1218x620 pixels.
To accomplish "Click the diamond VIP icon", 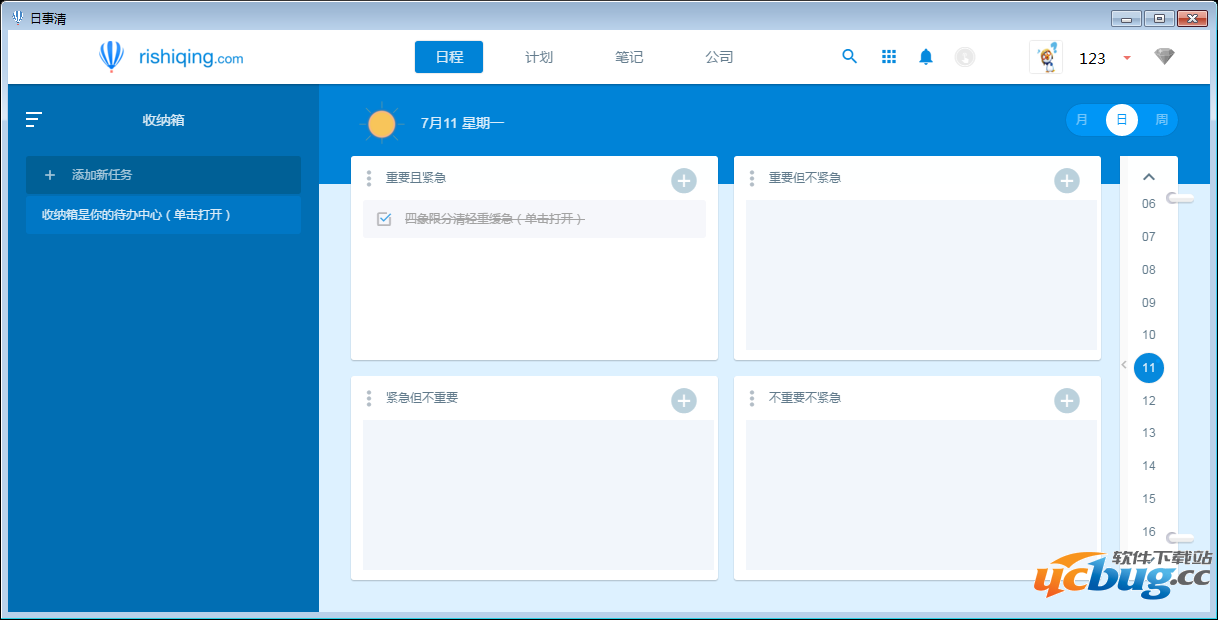I will (x=1164, y=57).
